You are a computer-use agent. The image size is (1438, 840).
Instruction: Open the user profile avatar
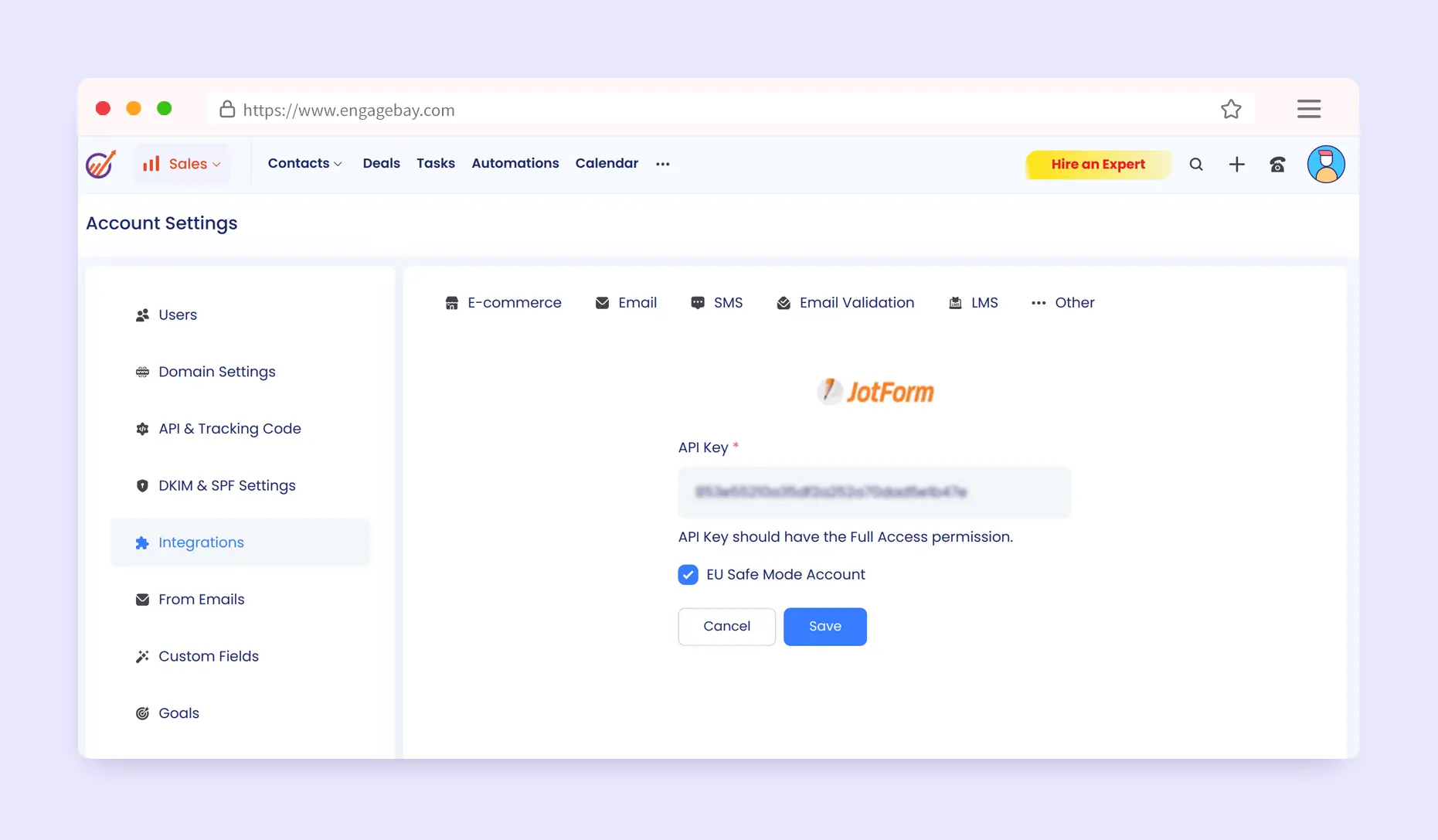pos(1325,164)
